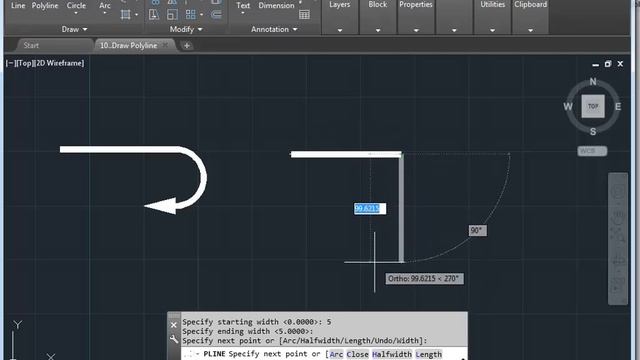Click the TOP face of the ViewCube
The image size is (640, 360).
click(593, 106)
